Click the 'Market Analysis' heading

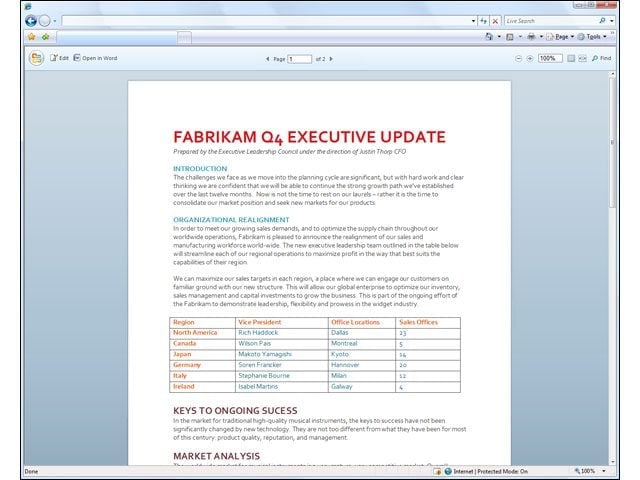pos(216,456)
